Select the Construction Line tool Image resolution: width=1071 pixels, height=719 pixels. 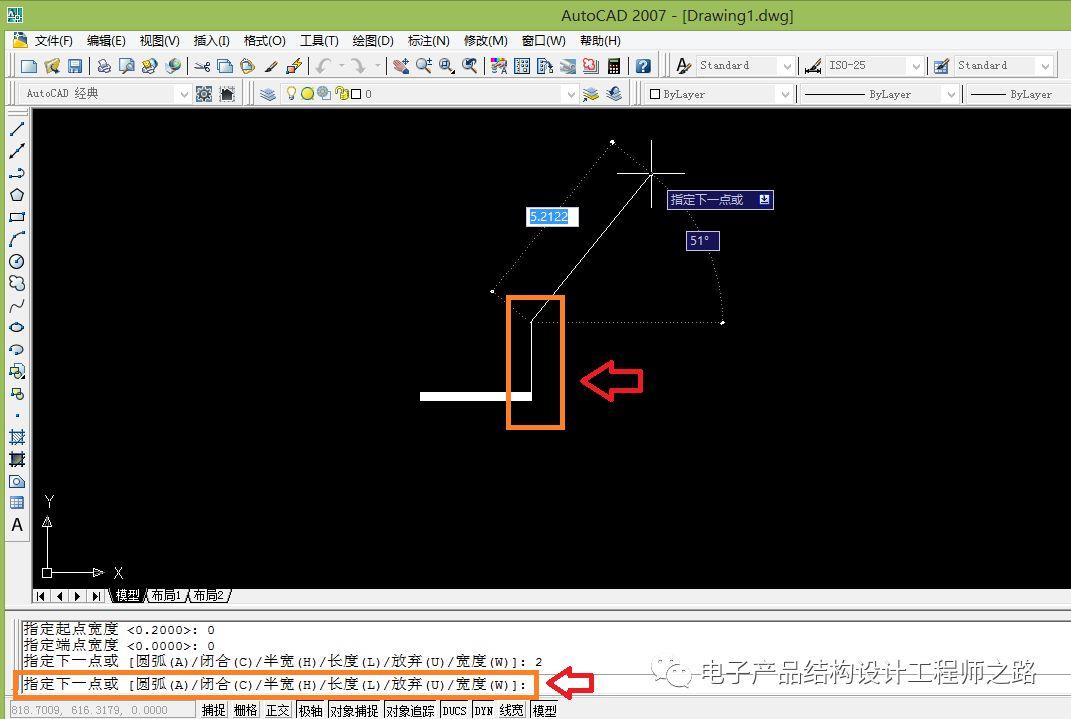pos(17,151)
